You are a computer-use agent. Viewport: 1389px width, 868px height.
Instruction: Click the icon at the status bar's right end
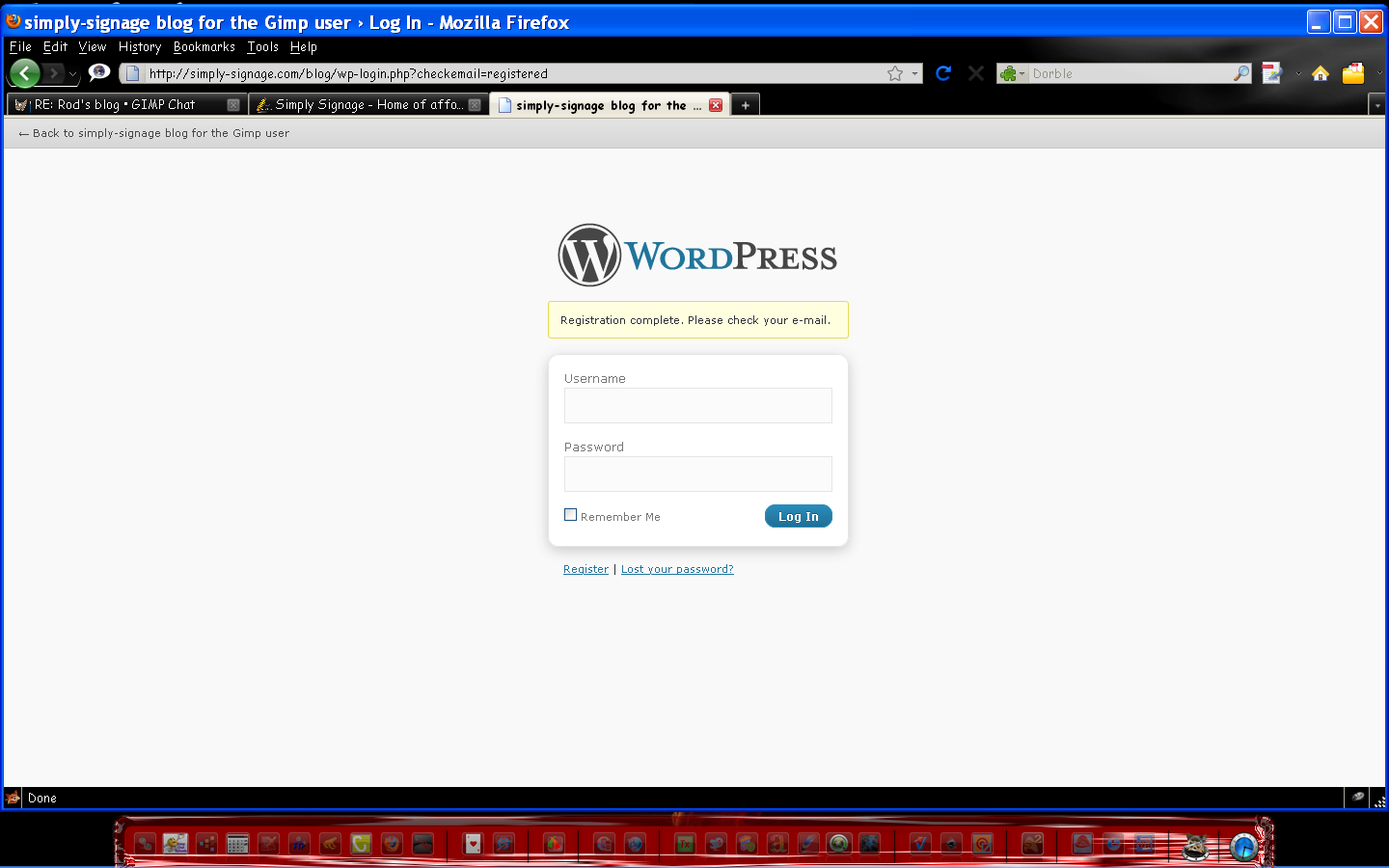pos(1358,798)
